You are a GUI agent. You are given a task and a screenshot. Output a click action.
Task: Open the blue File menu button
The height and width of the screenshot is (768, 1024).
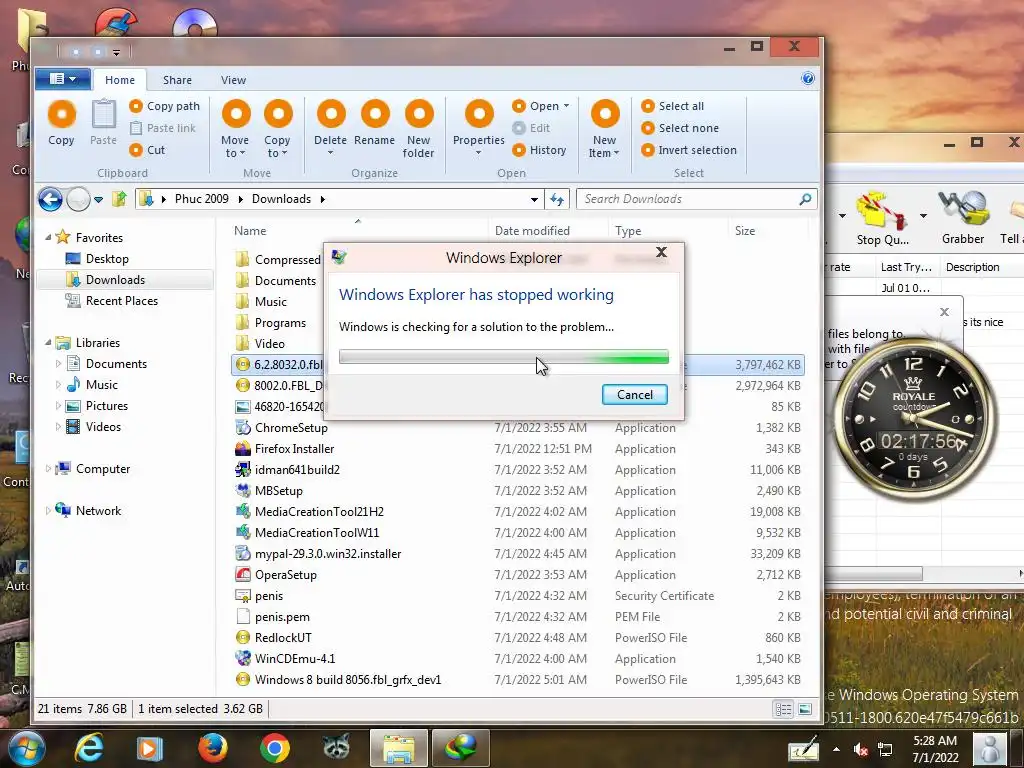62,79
